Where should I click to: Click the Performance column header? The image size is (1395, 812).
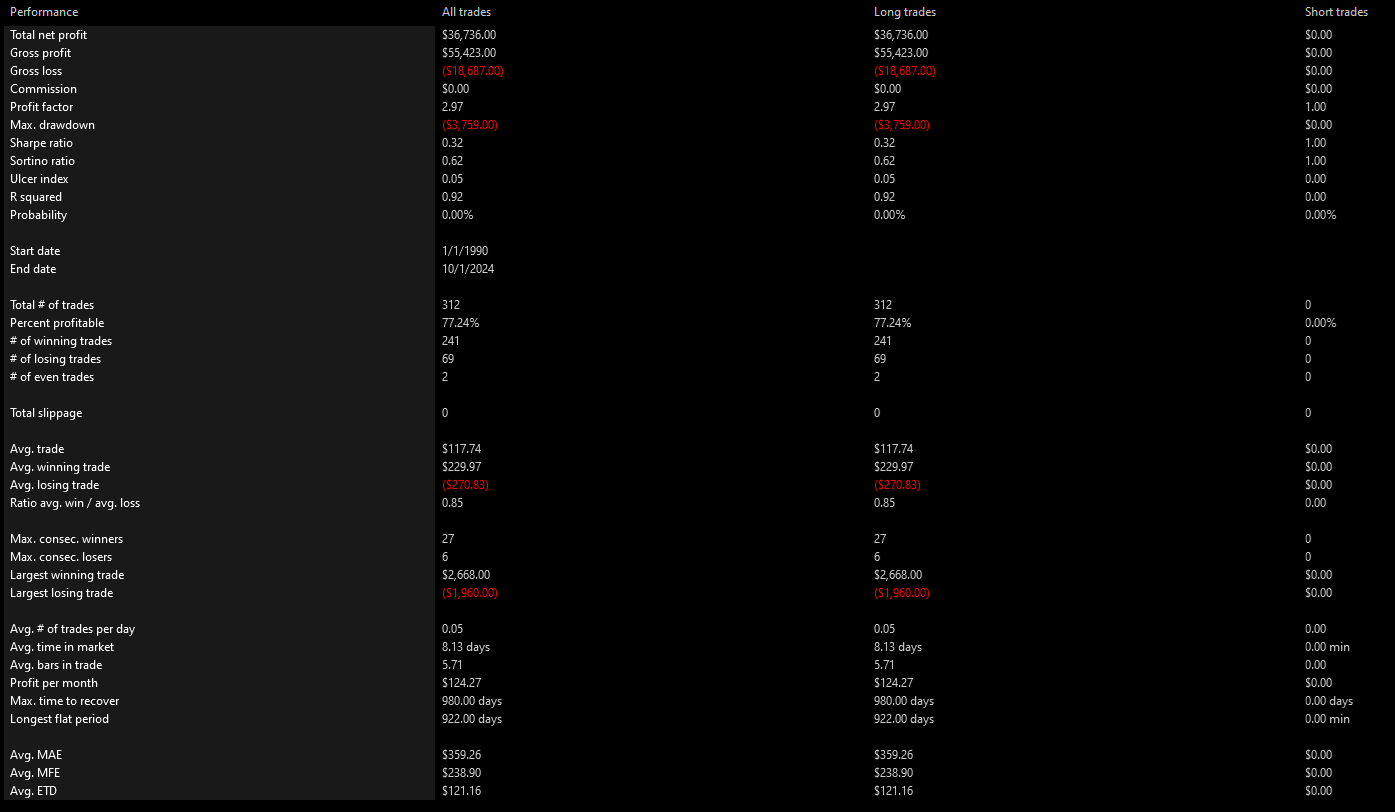tap(44, 12)
